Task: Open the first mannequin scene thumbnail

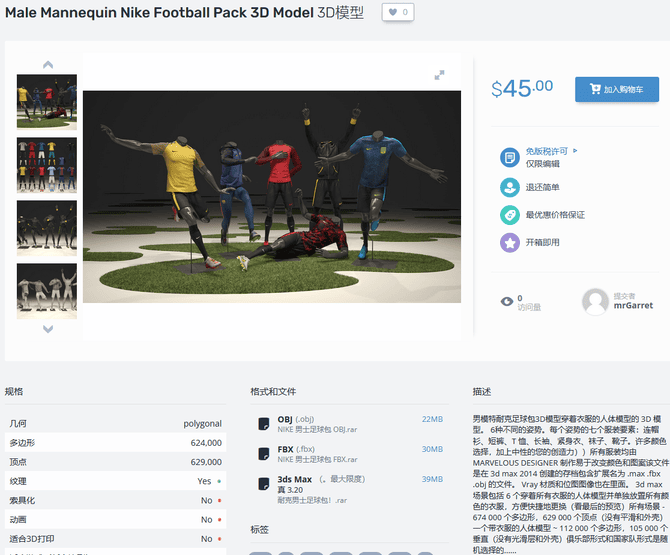Action: 47,102
